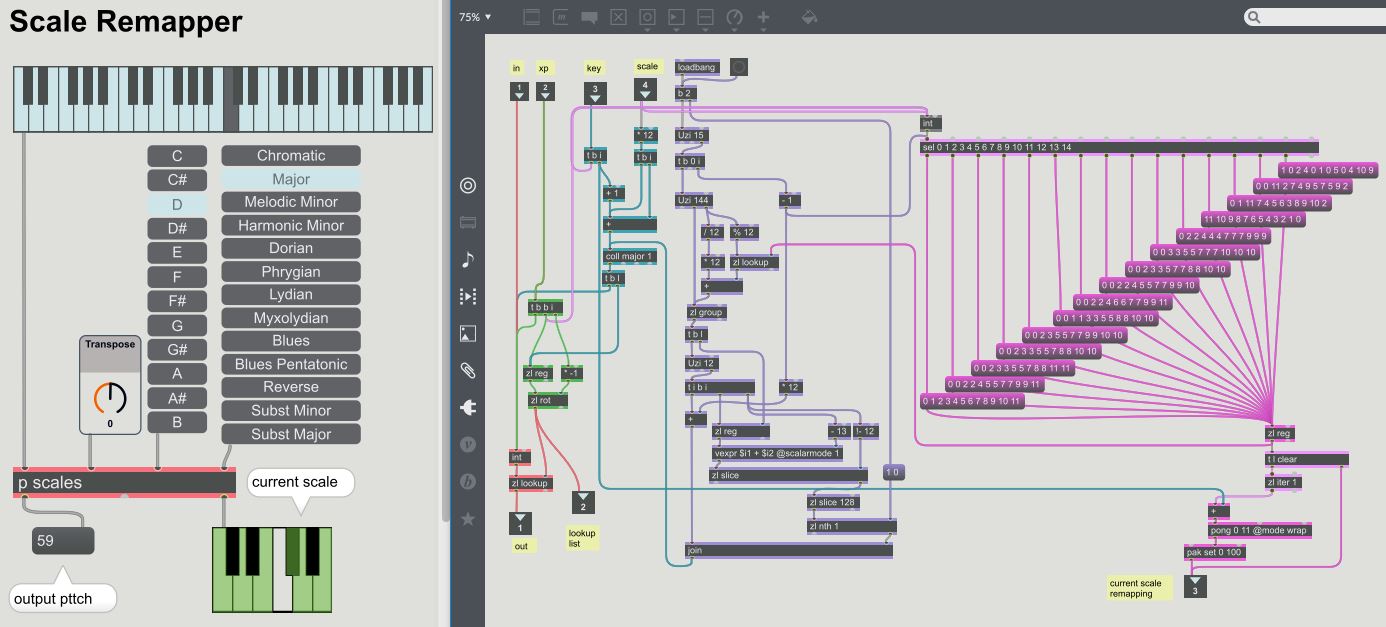Image resolution: width=1386 pixels, height=627 pixels.
Task: Select outlet 2 next to lookup list
Action: point(584,503)
